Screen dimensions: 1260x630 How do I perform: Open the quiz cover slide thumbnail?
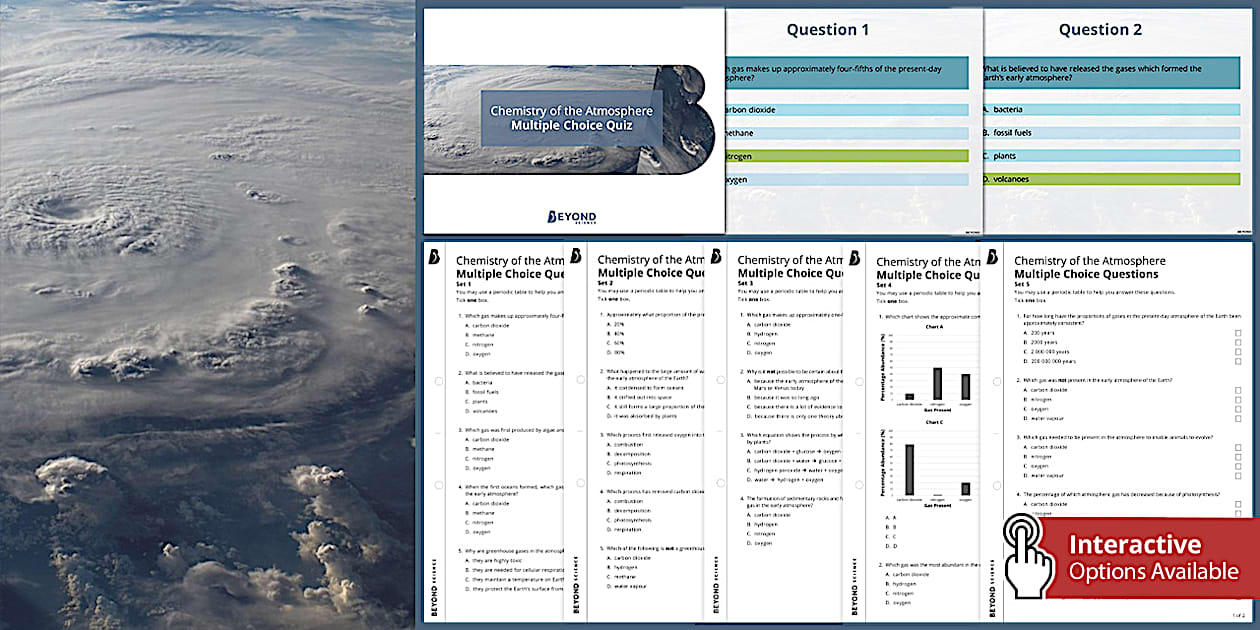[x=570, y=120]
